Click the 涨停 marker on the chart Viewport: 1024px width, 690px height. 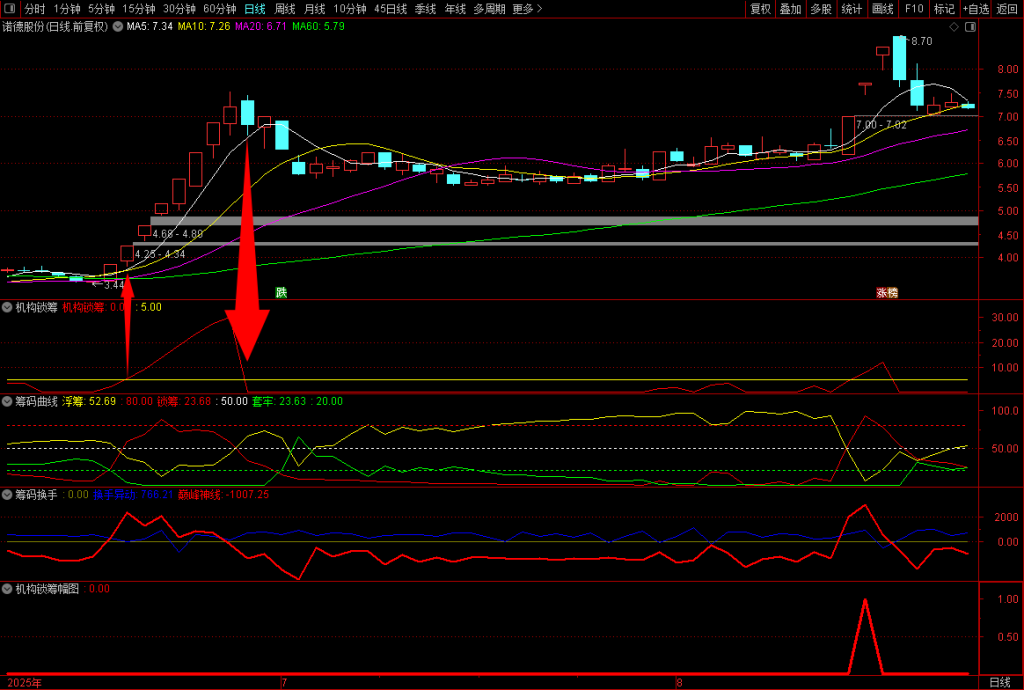(887, 293)
